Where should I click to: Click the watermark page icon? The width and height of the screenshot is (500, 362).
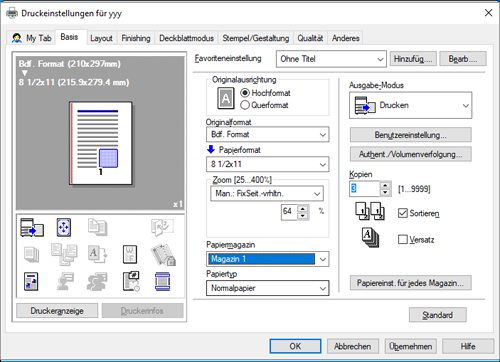pos(130,254)
